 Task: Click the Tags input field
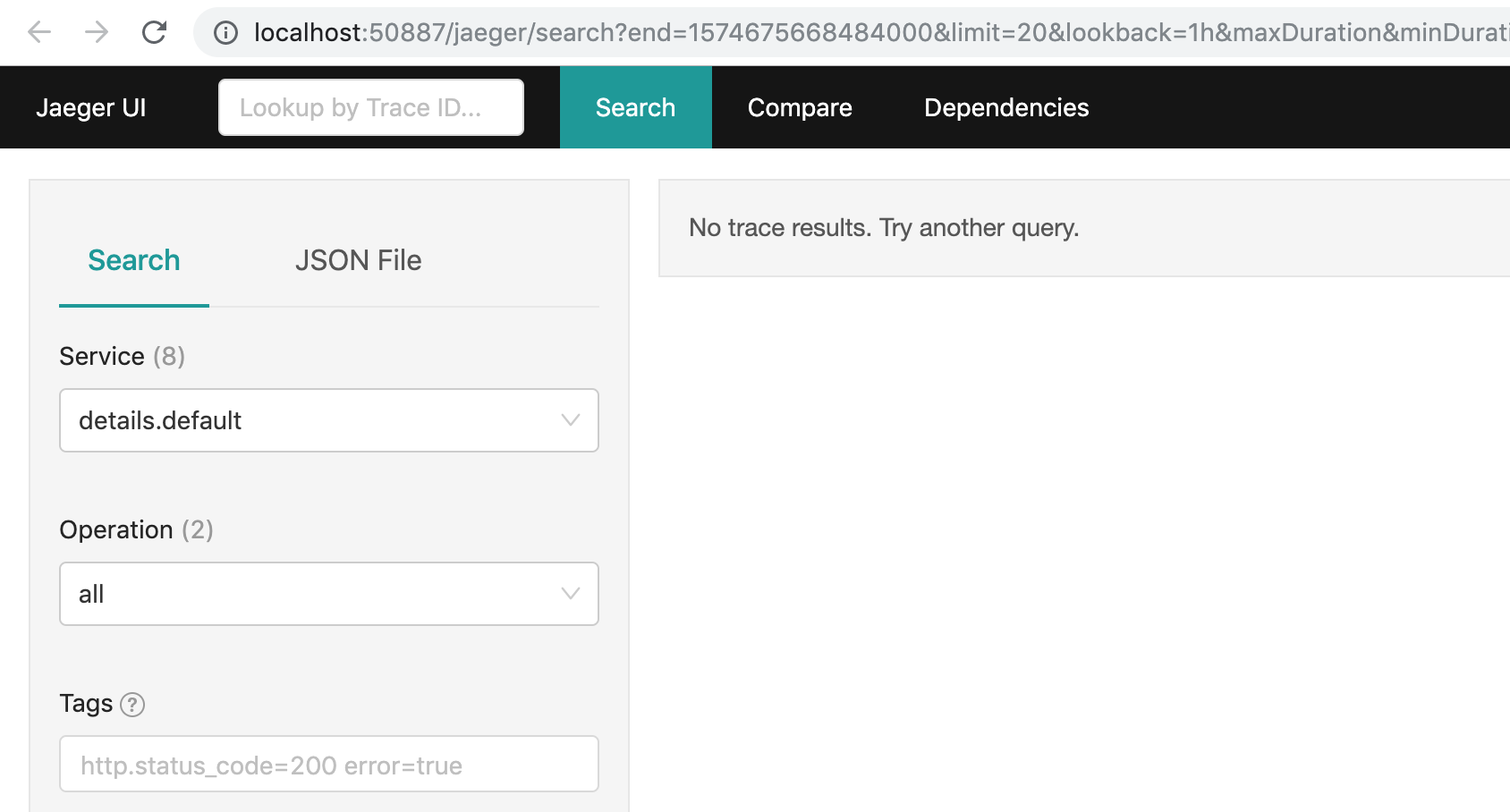[329, 764]
